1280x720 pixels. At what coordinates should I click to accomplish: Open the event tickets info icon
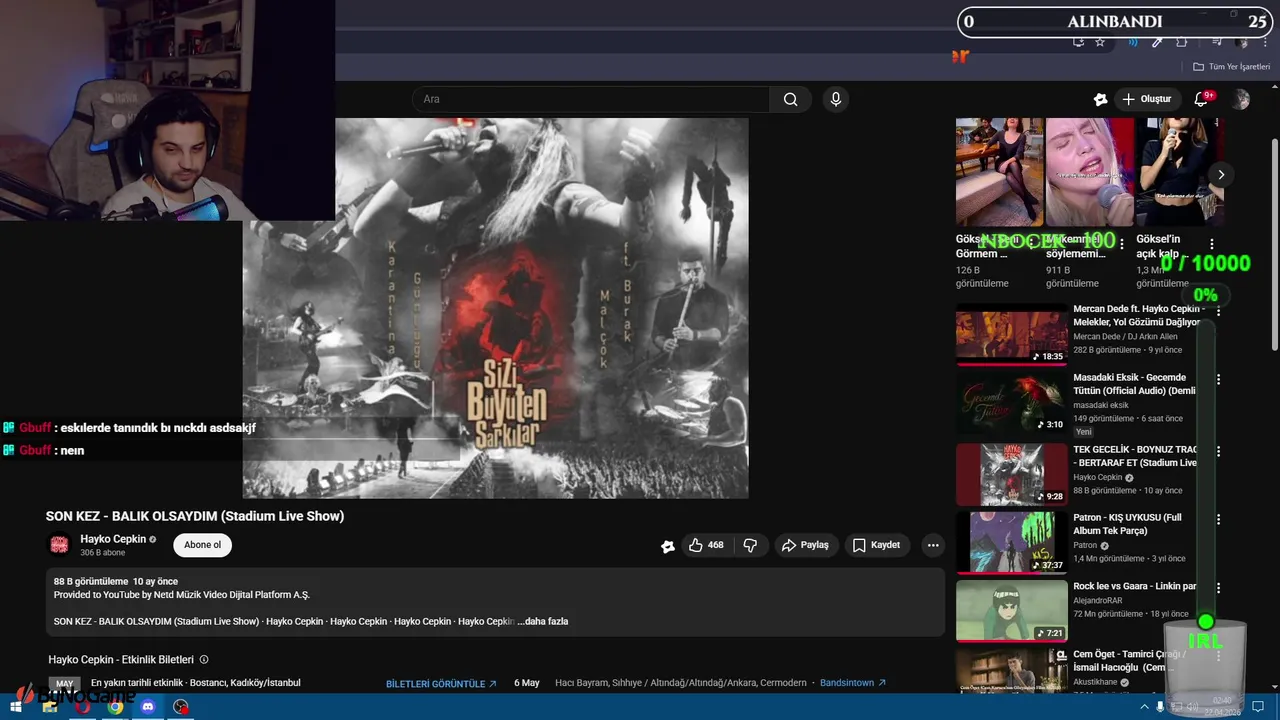(204, 660)
